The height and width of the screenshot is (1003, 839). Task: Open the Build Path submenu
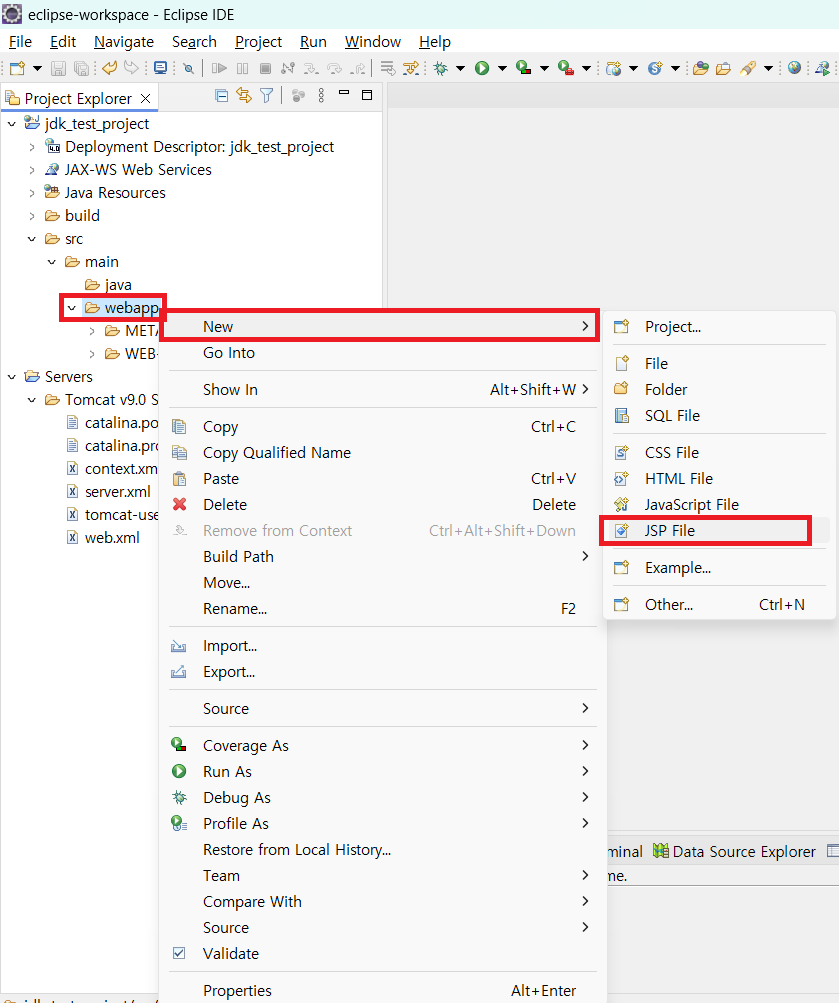click(x=382, y=557)
